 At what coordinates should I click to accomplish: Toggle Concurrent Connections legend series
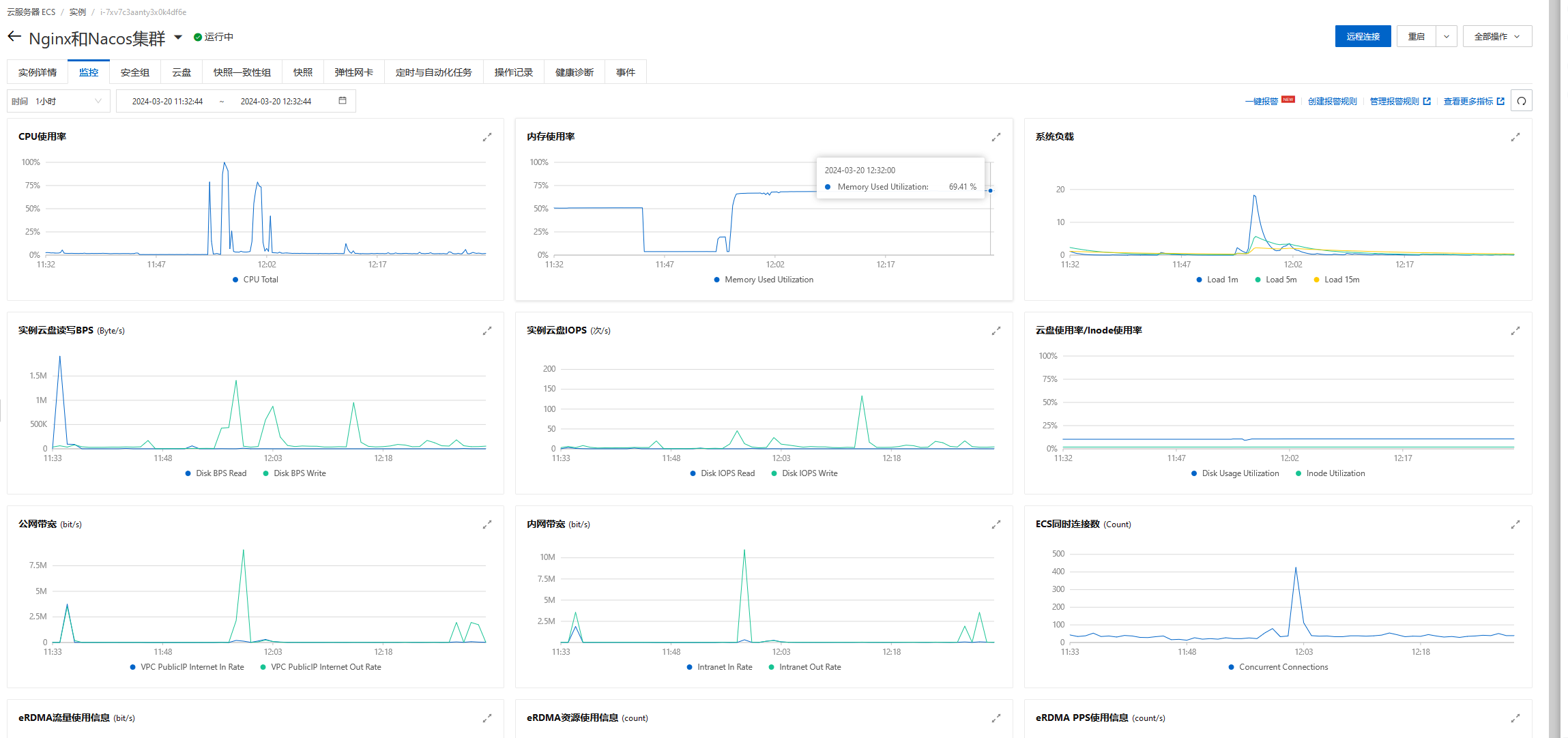1278,667
